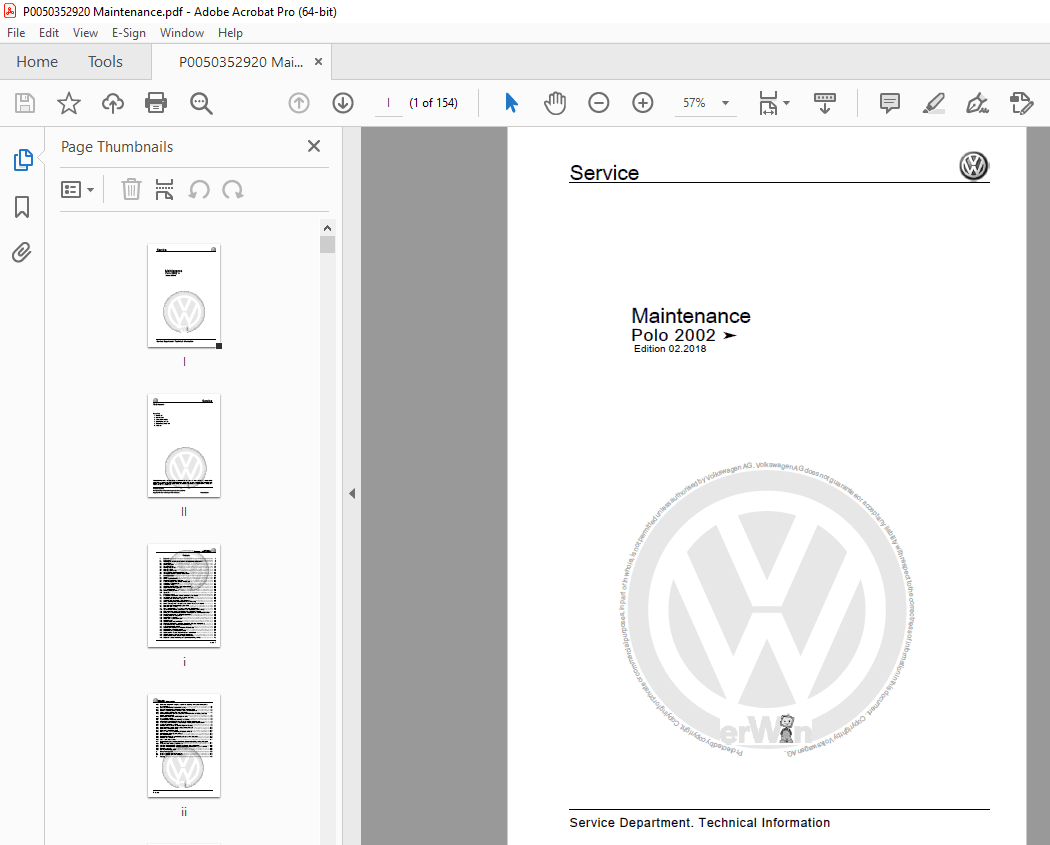Open the Bookmarks panel
The width and height of the screenshot is (1050, 845).
coord(22,207)
